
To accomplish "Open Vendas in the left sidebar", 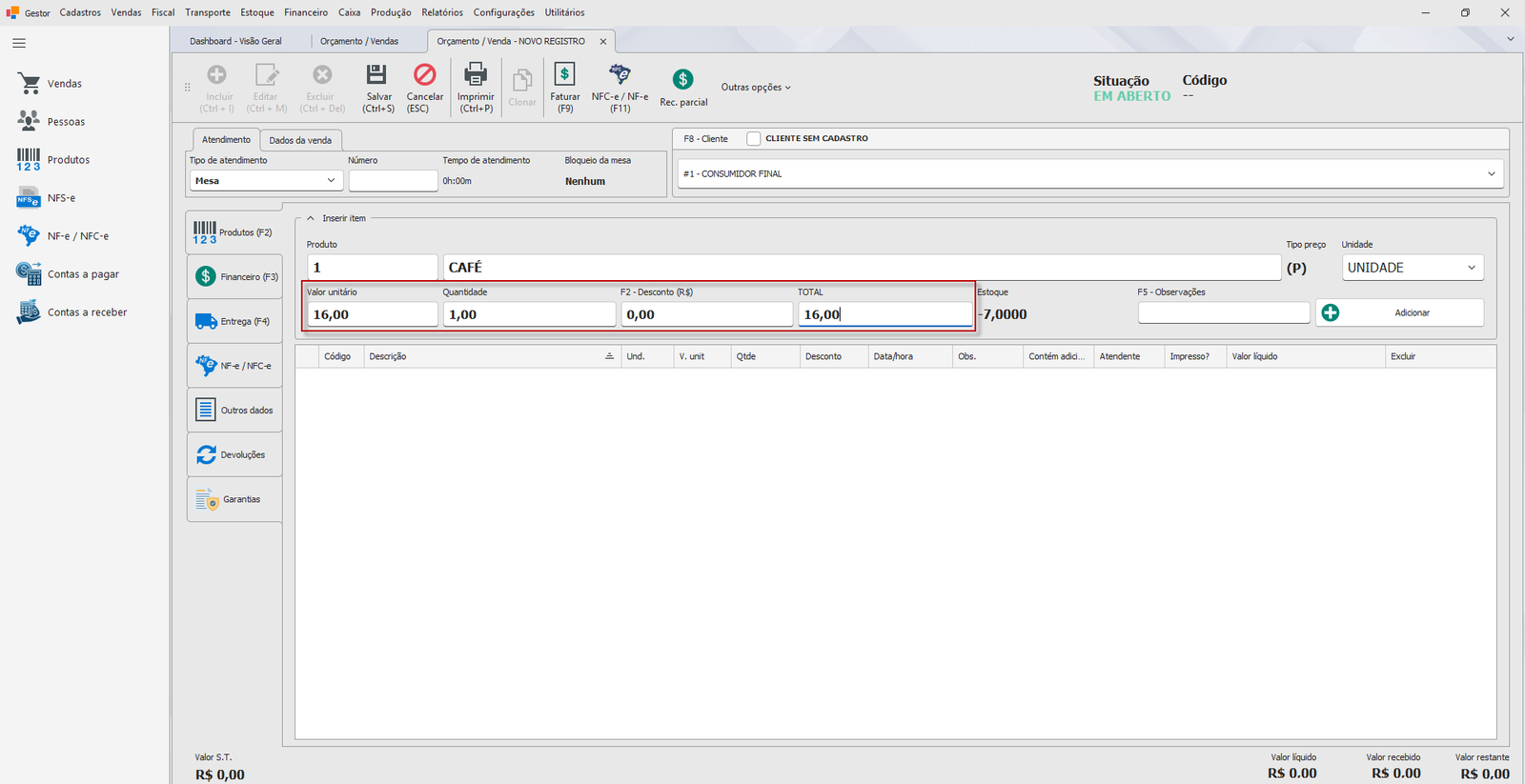I will click(51, 84).
